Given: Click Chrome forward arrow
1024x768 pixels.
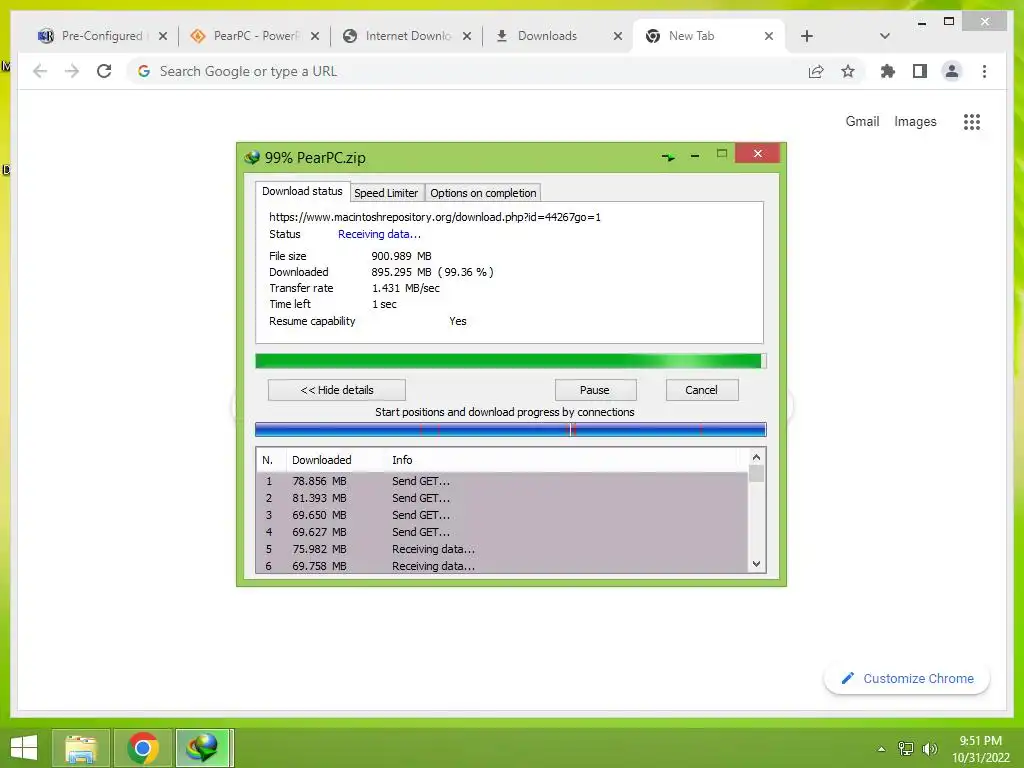Looking at the screenshot, I should (x=72, y=71).
